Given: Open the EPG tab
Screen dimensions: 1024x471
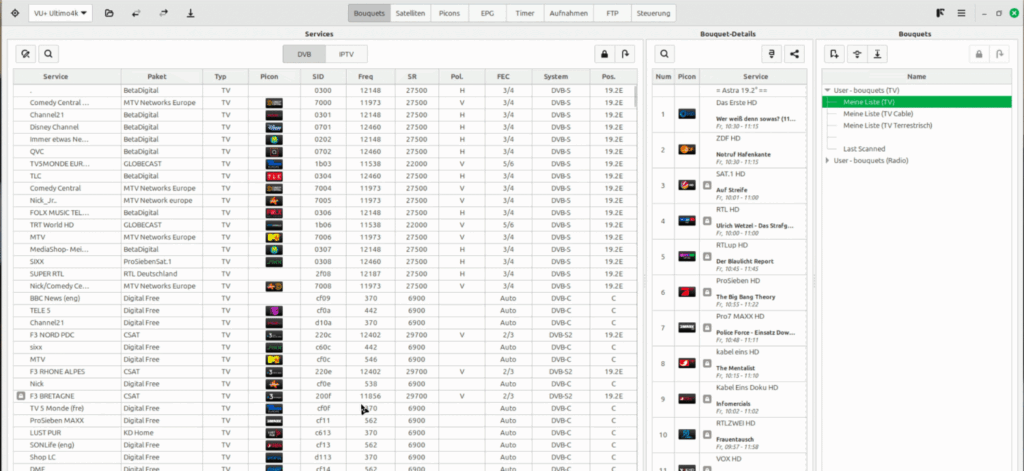Looking at the screenshot, I should point(489,13).
